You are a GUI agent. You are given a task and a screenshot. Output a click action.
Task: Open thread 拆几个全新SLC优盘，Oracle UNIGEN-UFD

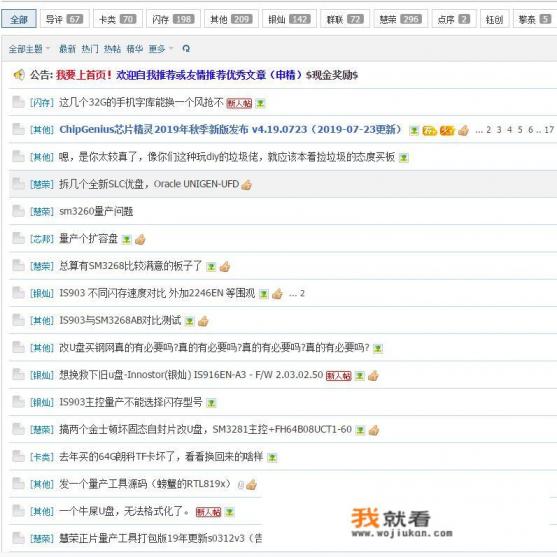pyautogui.click(x=149, y=184)
